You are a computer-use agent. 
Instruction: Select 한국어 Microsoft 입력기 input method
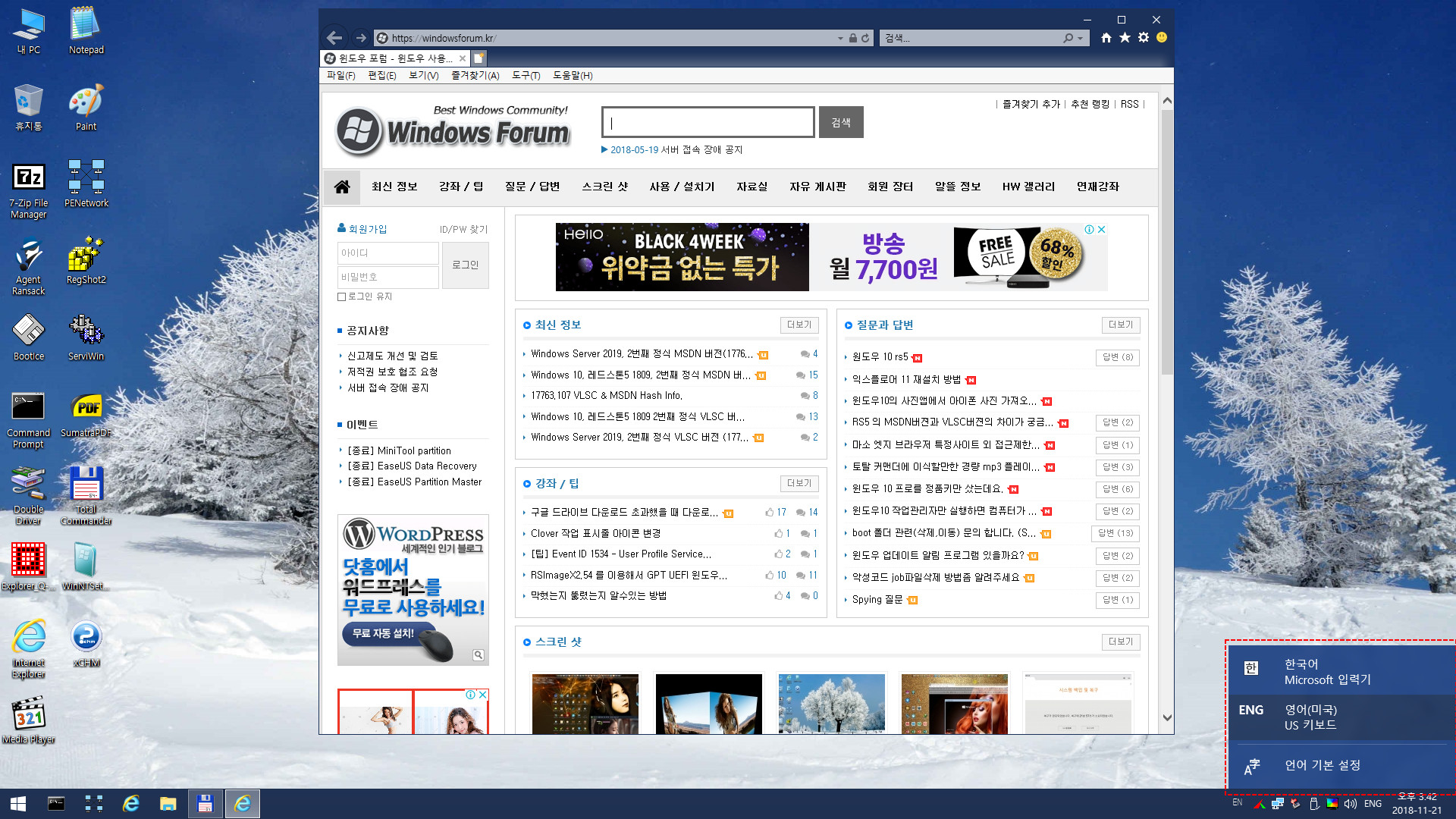point(1341,672)
